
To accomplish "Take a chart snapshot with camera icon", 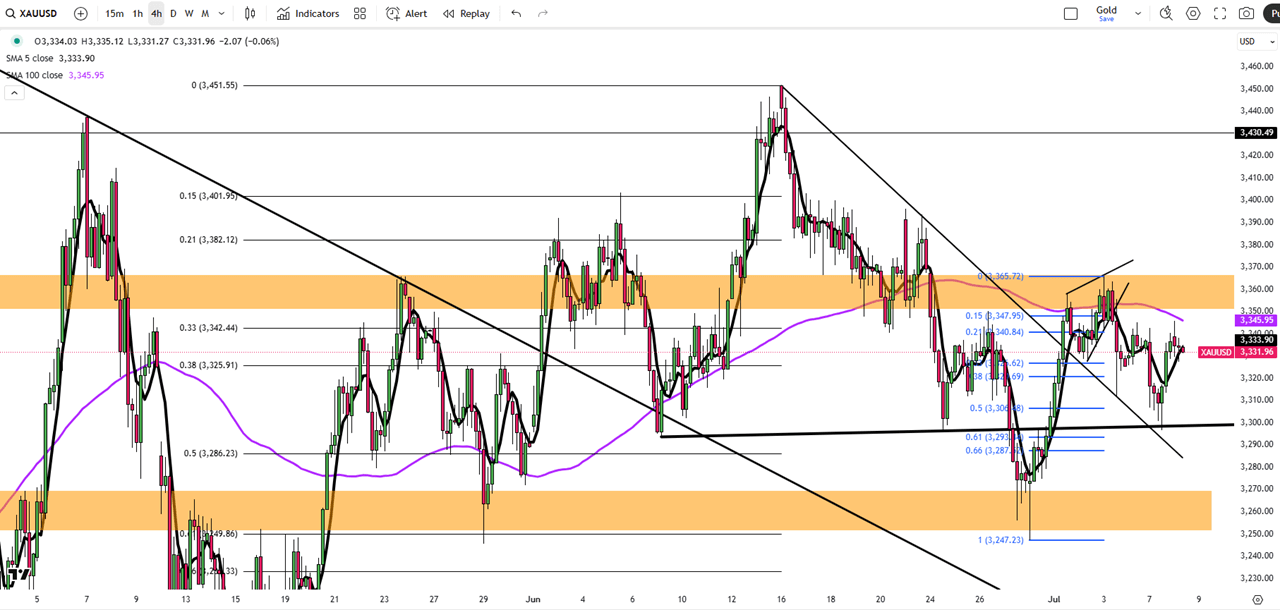I will click(x=1246, y=14).
